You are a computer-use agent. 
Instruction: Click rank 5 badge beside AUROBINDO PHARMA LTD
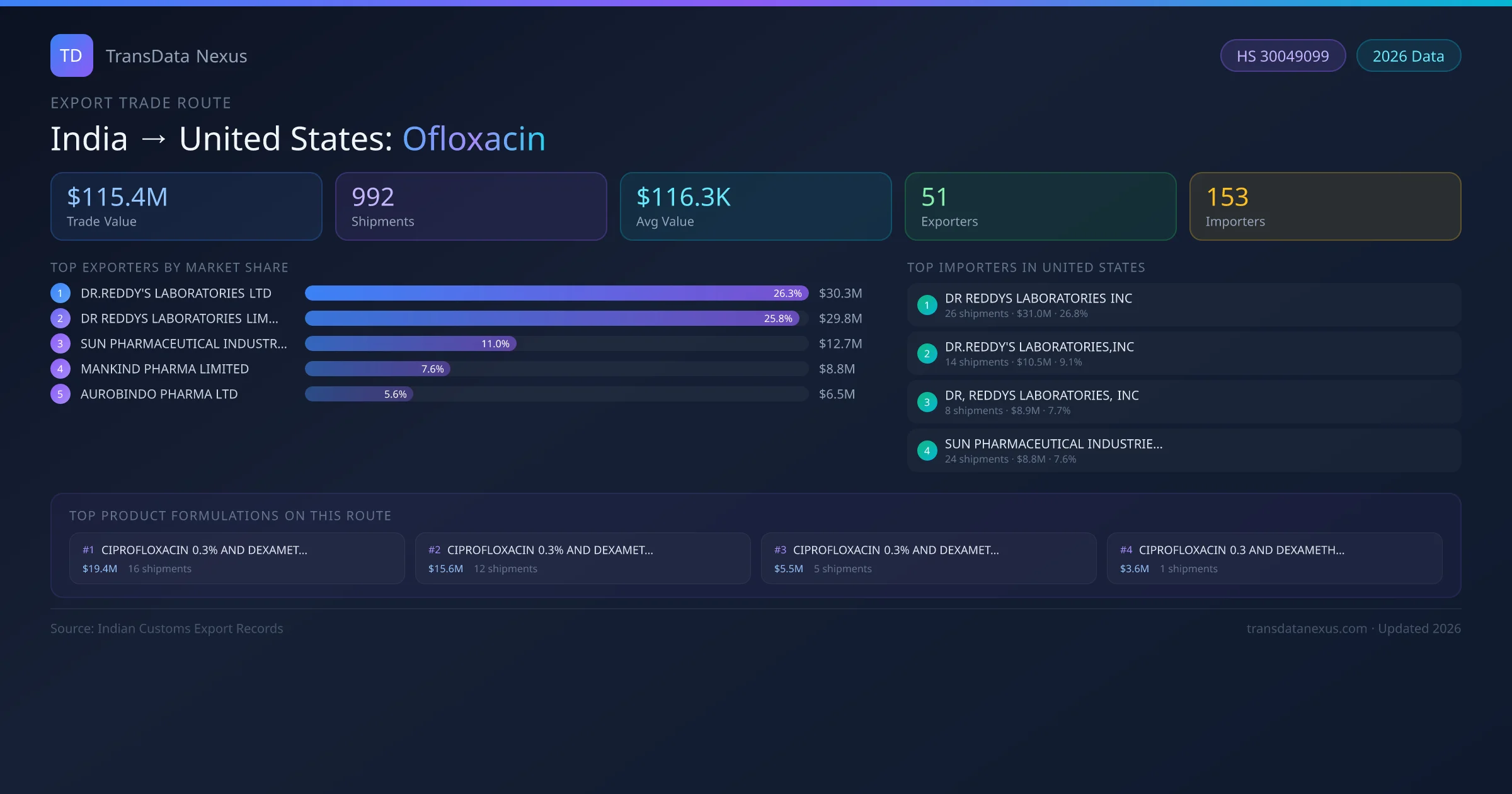pyautogui.click(x=60, y=394)
